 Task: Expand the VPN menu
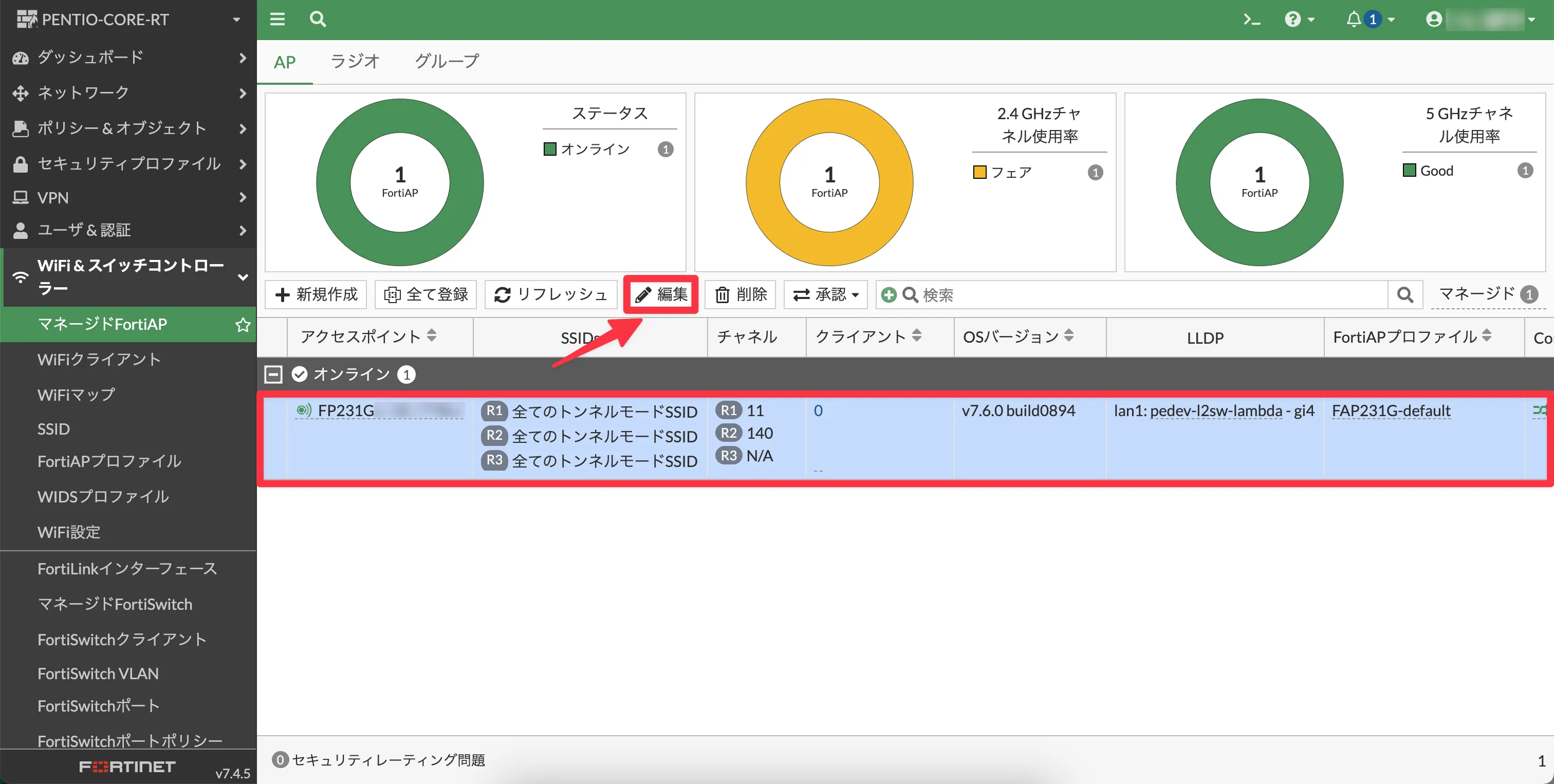(x=128, y=197)
